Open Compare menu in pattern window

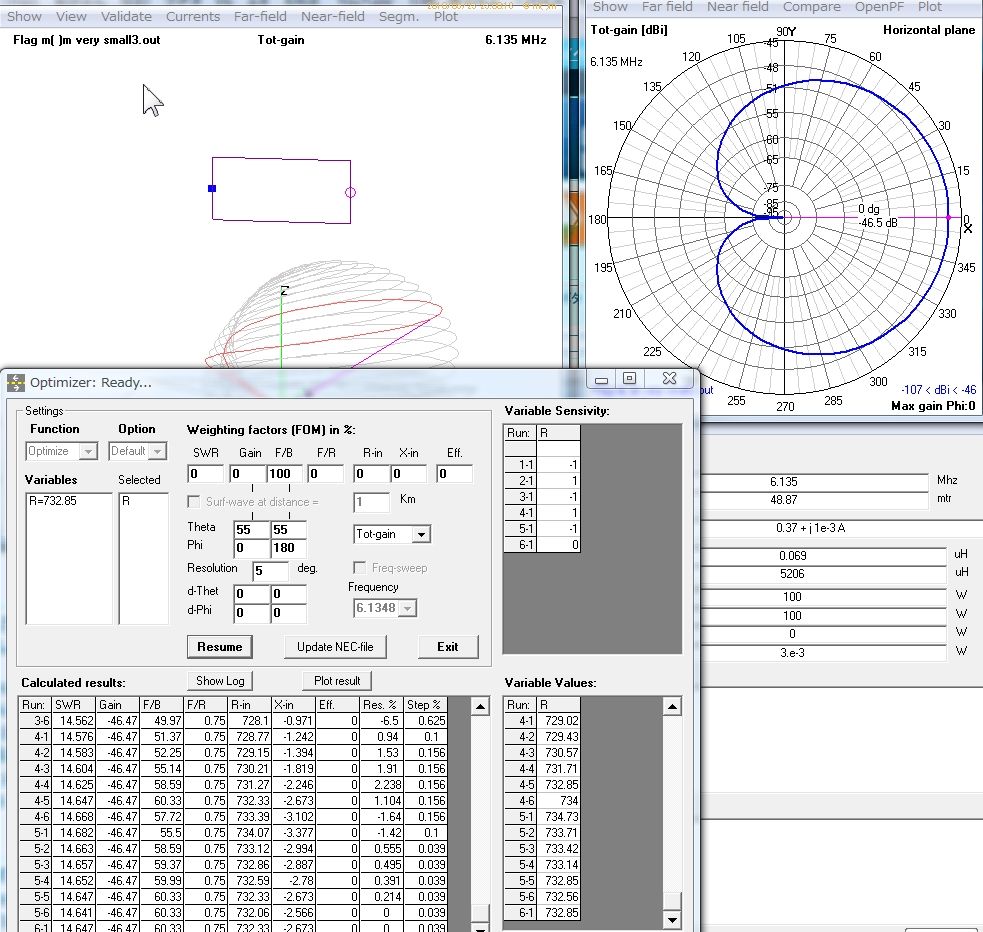click(x=811, y=7)
